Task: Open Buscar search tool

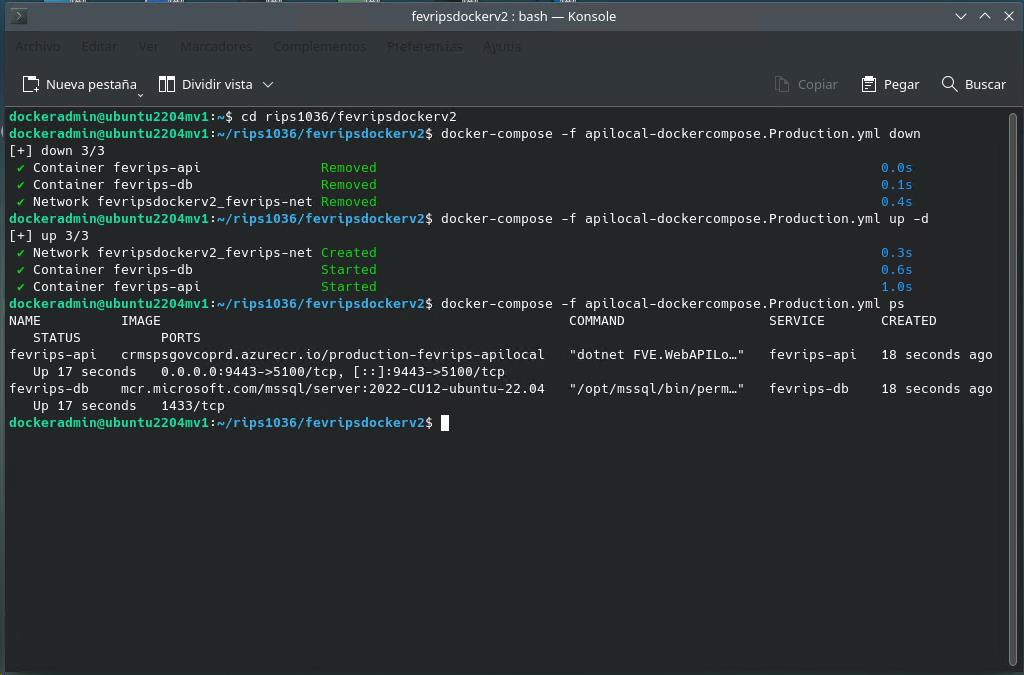Action: pos(973,84)
